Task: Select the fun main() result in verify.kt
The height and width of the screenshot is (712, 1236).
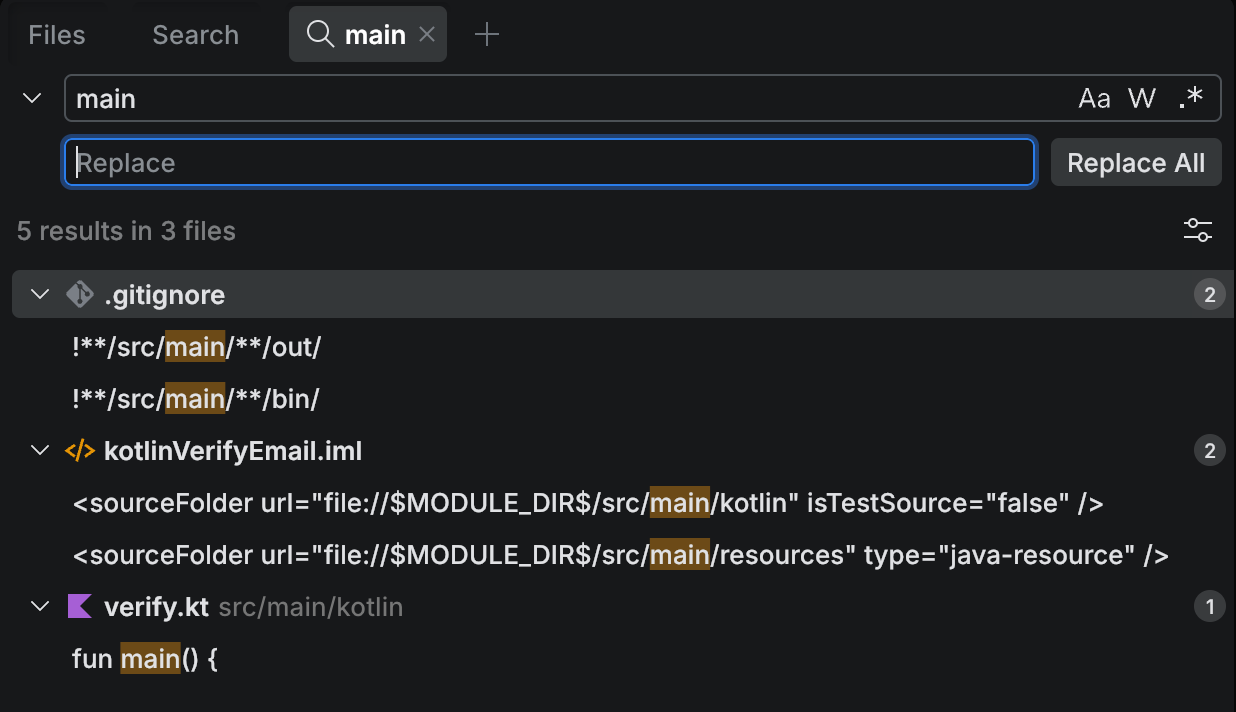Action: click(x=145, y=658)
